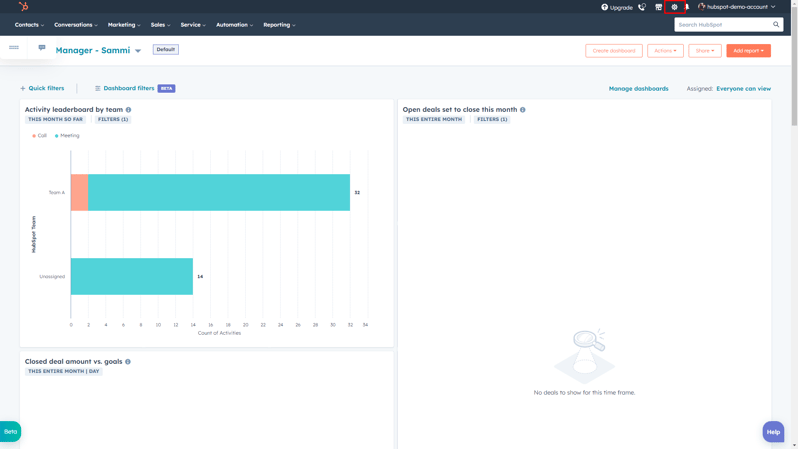This screenshot has height=449, width=798.
Task: Click the Unassigned axis label
Action: click(52, 276)
